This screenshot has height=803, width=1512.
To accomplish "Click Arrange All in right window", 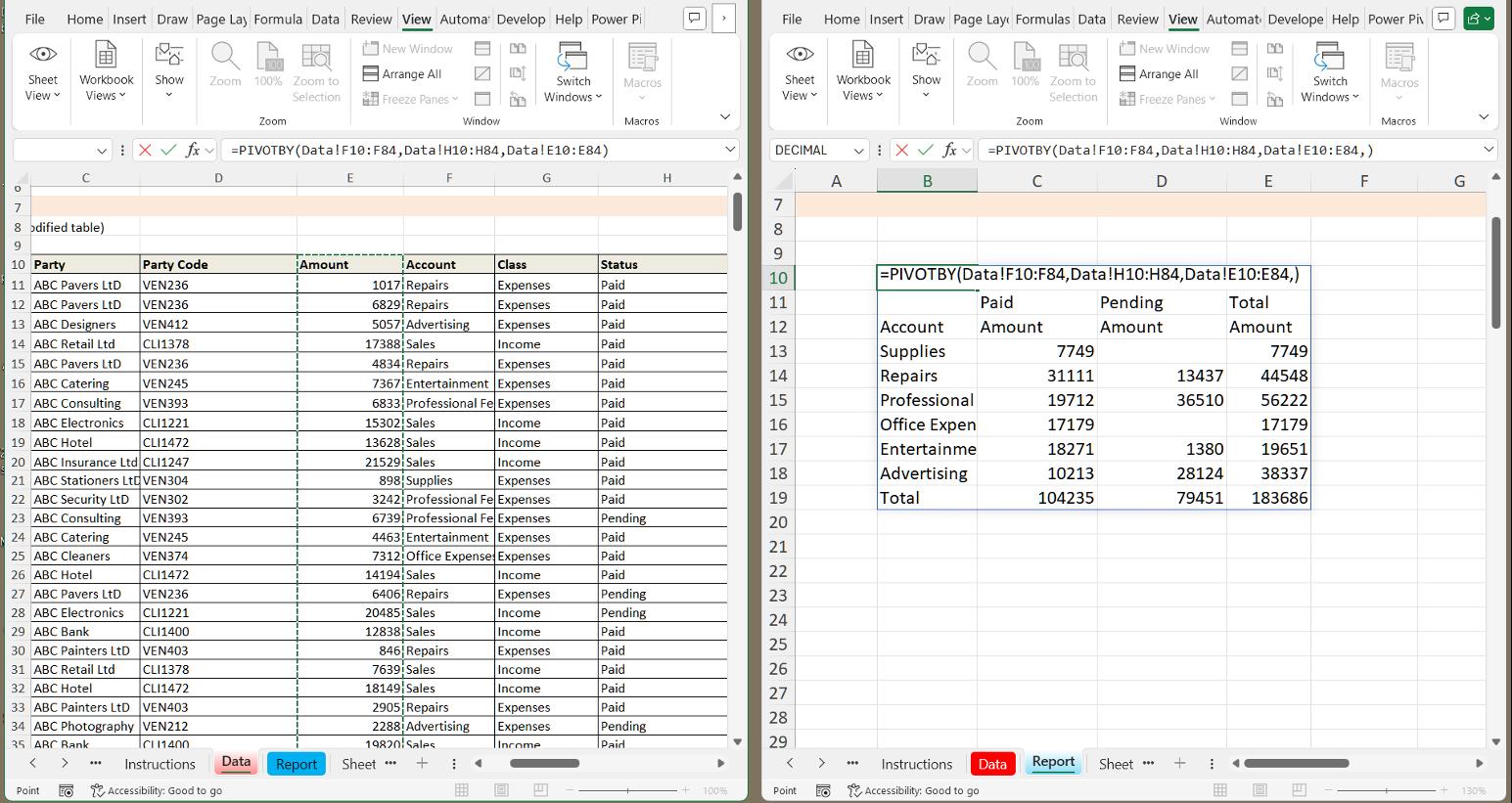I will click(1160, 74).
